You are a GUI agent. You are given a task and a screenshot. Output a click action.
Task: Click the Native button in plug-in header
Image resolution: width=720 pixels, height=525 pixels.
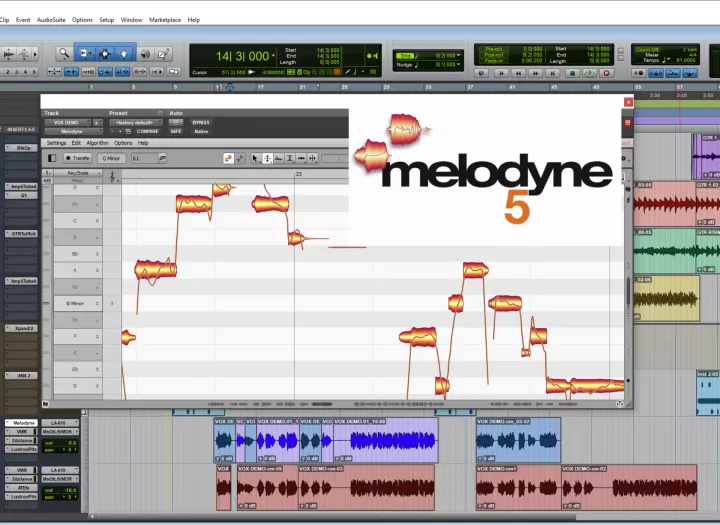[x=201, y=131]
